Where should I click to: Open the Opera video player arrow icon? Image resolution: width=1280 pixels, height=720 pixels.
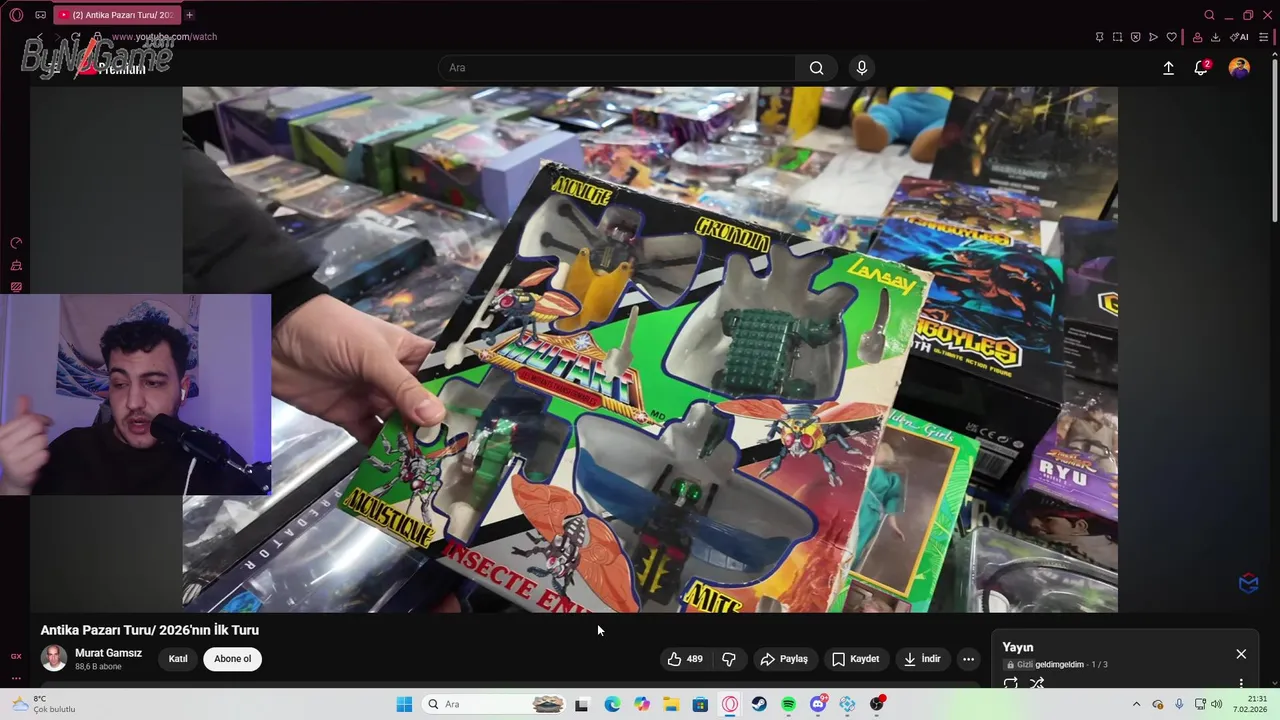click(x=1153, y=37)
